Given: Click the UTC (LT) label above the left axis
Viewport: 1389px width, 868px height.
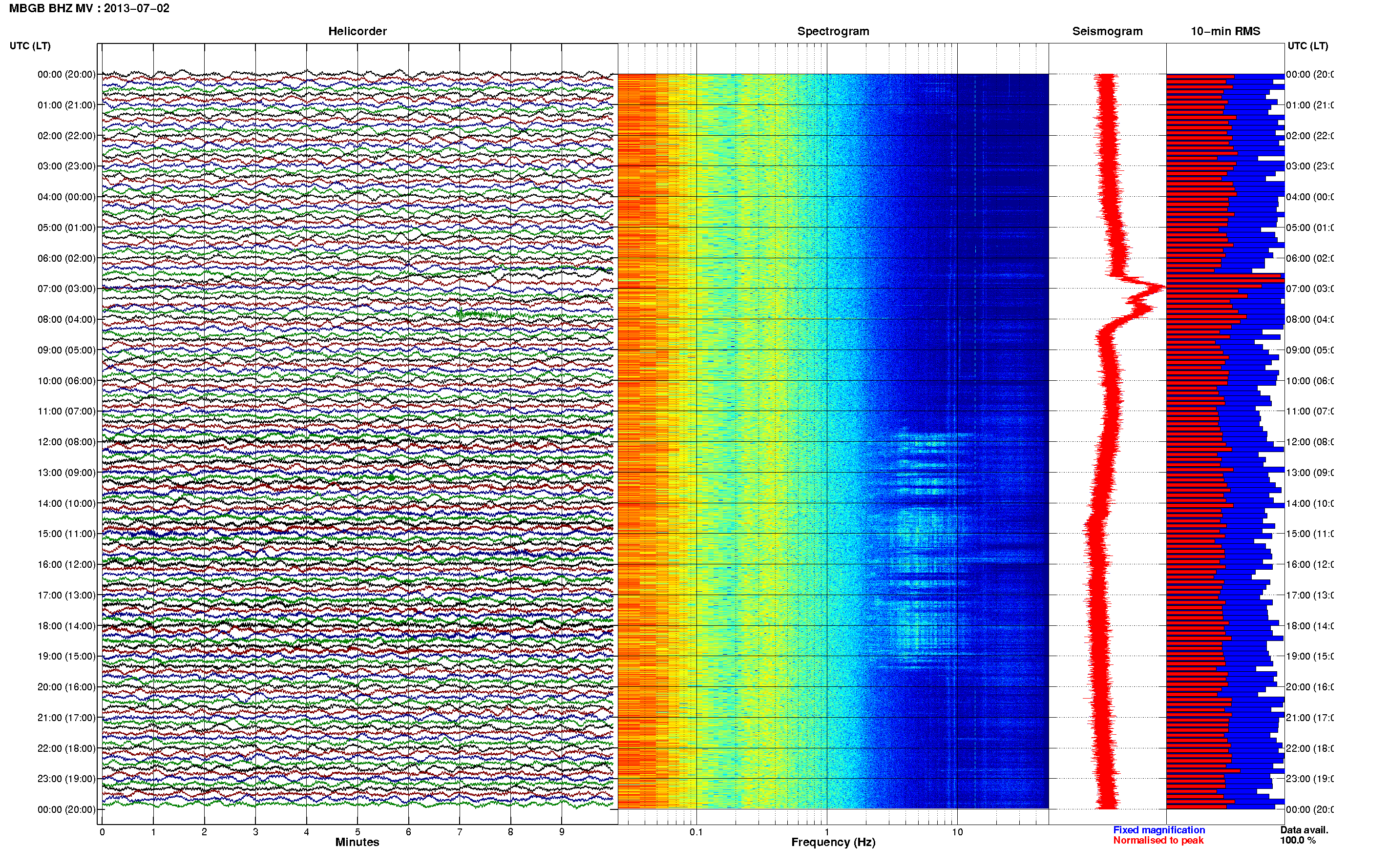Looking at the screenshot, I should 30,45.
